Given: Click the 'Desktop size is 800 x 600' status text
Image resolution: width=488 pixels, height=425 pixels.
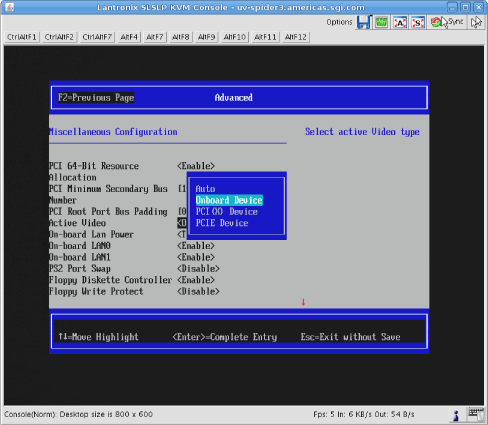Looking at the screenshot, I should tap(106, 414).
